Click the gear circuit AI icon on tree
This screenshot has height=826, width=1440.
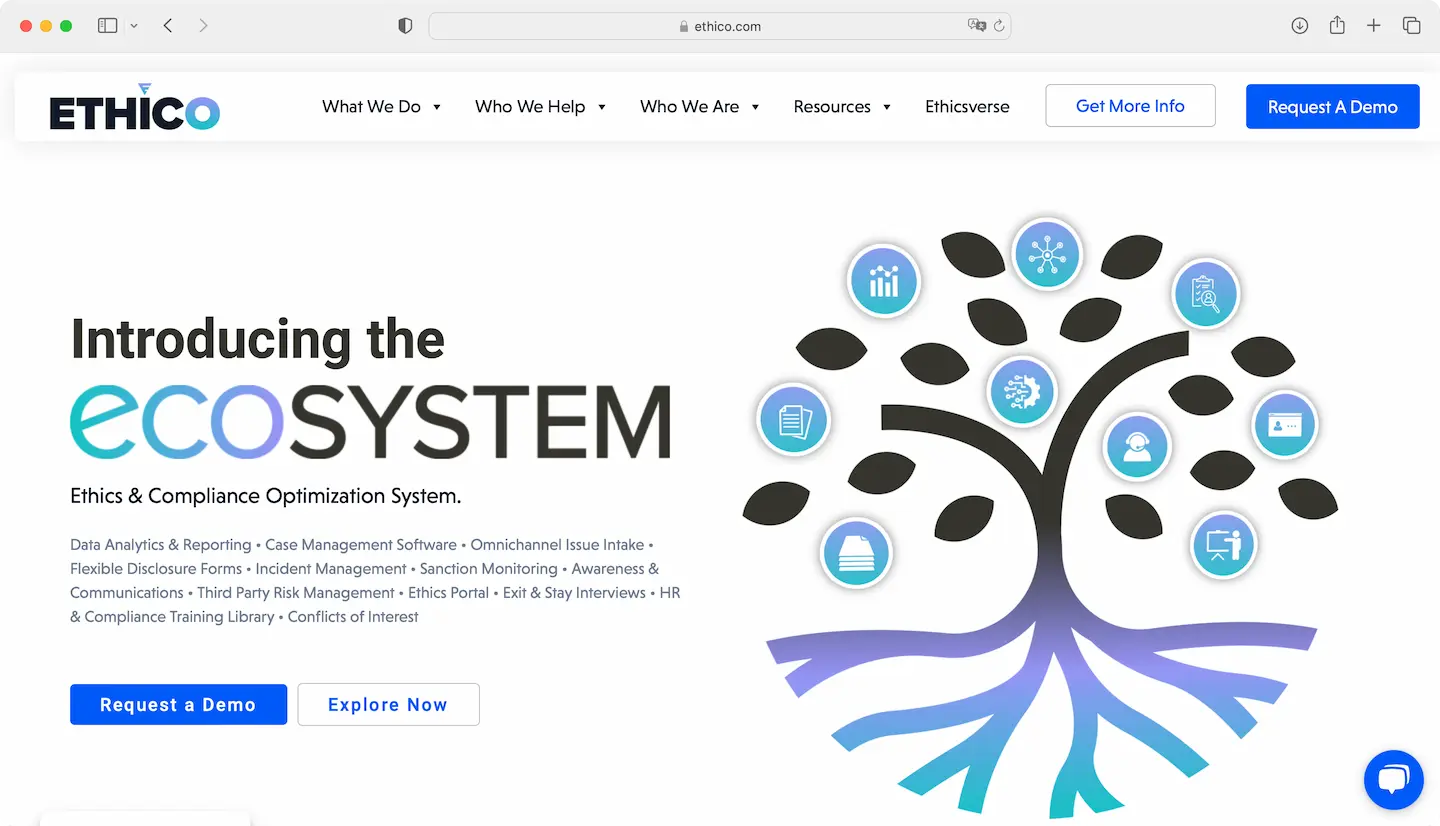point(1022,391)
